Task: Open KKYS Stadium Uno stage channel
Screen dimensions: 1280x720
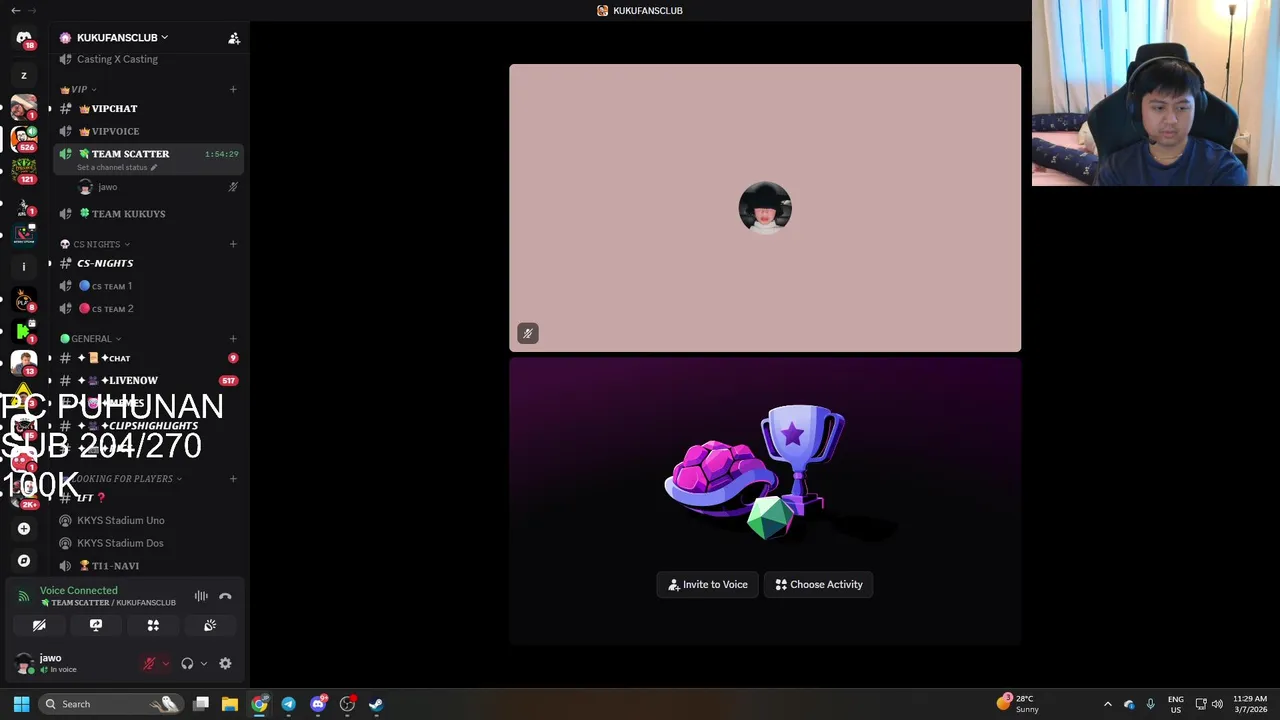Action: [x=148, y=521]
